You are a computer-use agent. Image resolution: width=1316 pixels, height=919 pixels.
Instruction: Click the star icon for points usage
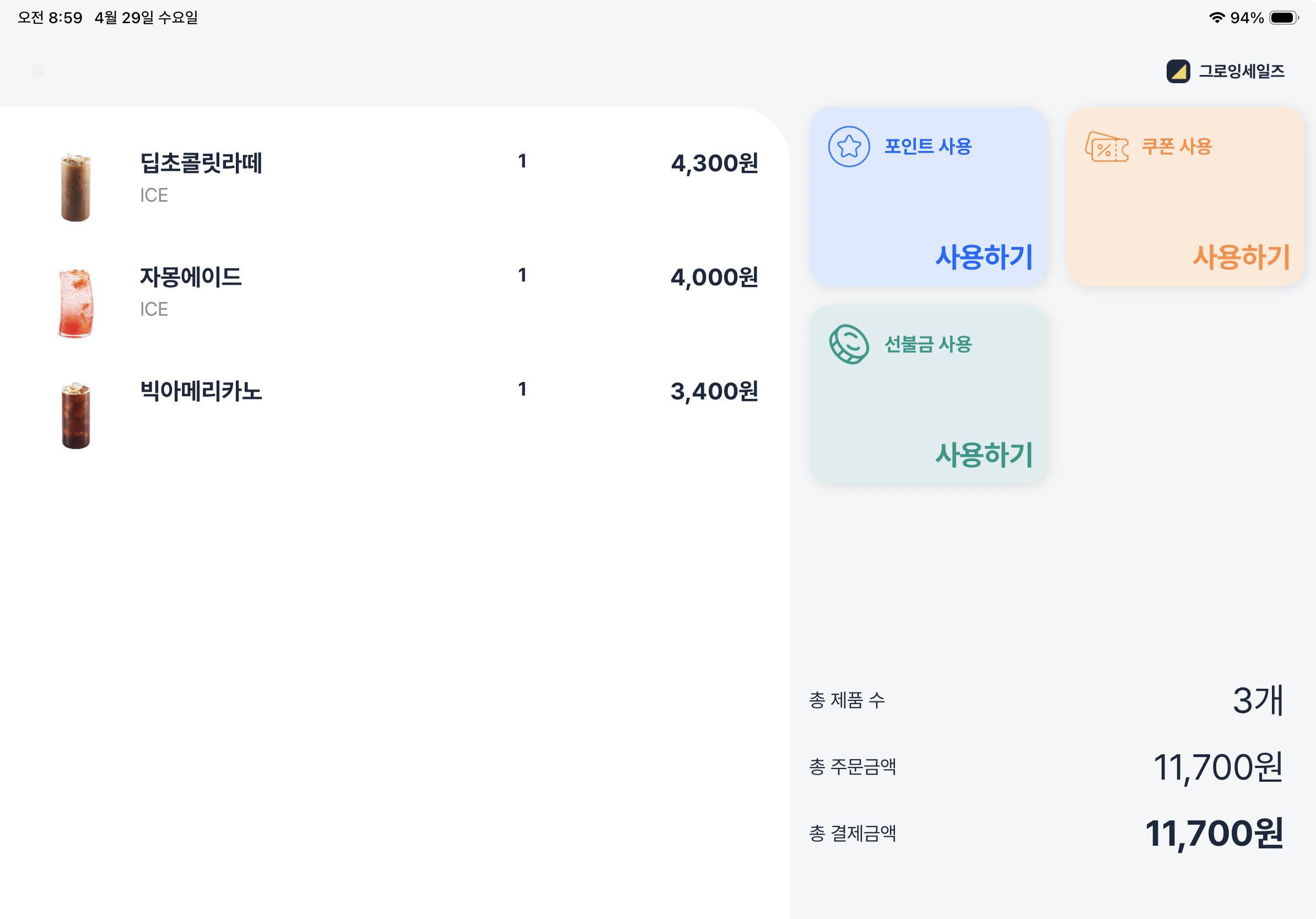point(849,147)
